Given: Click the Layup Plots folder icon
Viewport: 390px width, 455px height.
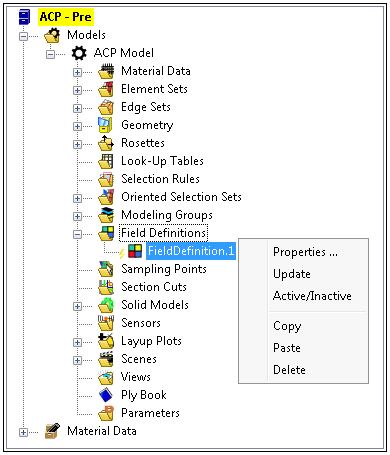Looking at the screenshot, I should tap(106, 341).
